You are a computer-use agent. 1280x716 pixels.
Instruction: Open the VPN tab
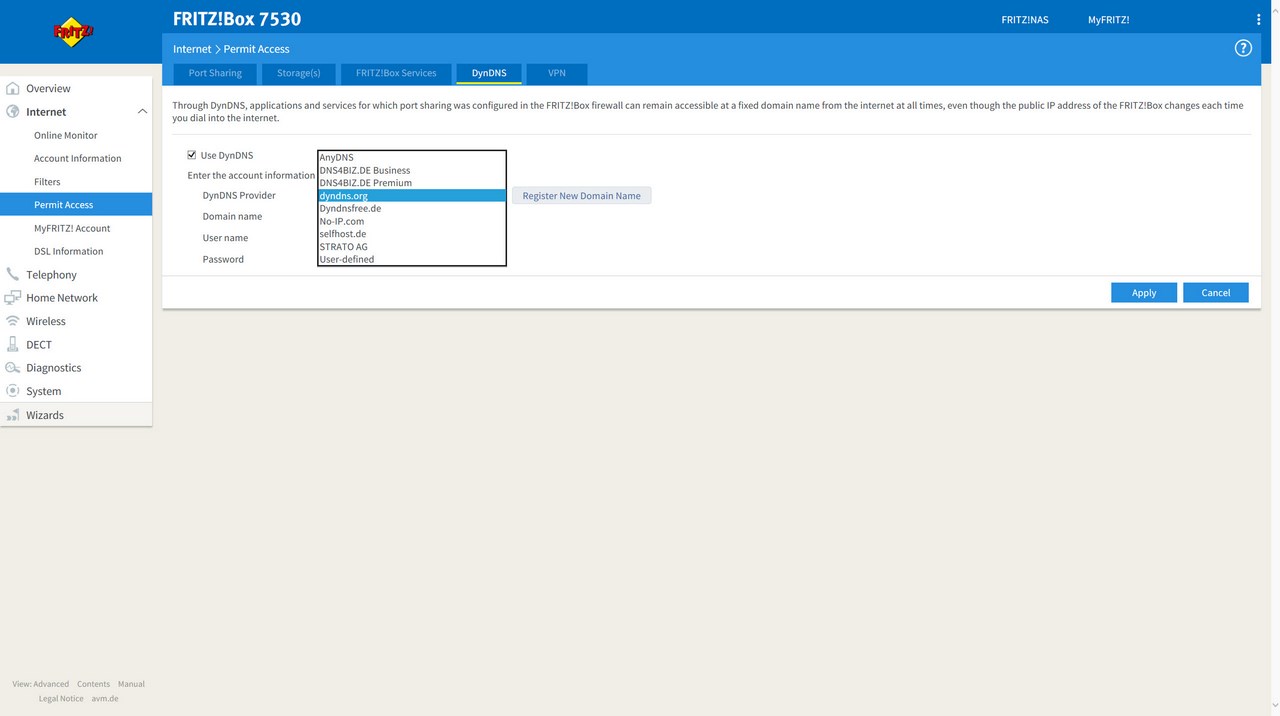tap(557, 73)
